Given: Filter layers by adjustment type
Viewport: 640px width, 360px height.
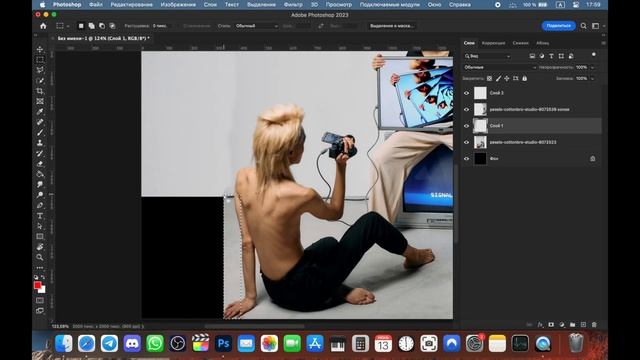Looking at the screenshot, I should click(x=542, y=56).
